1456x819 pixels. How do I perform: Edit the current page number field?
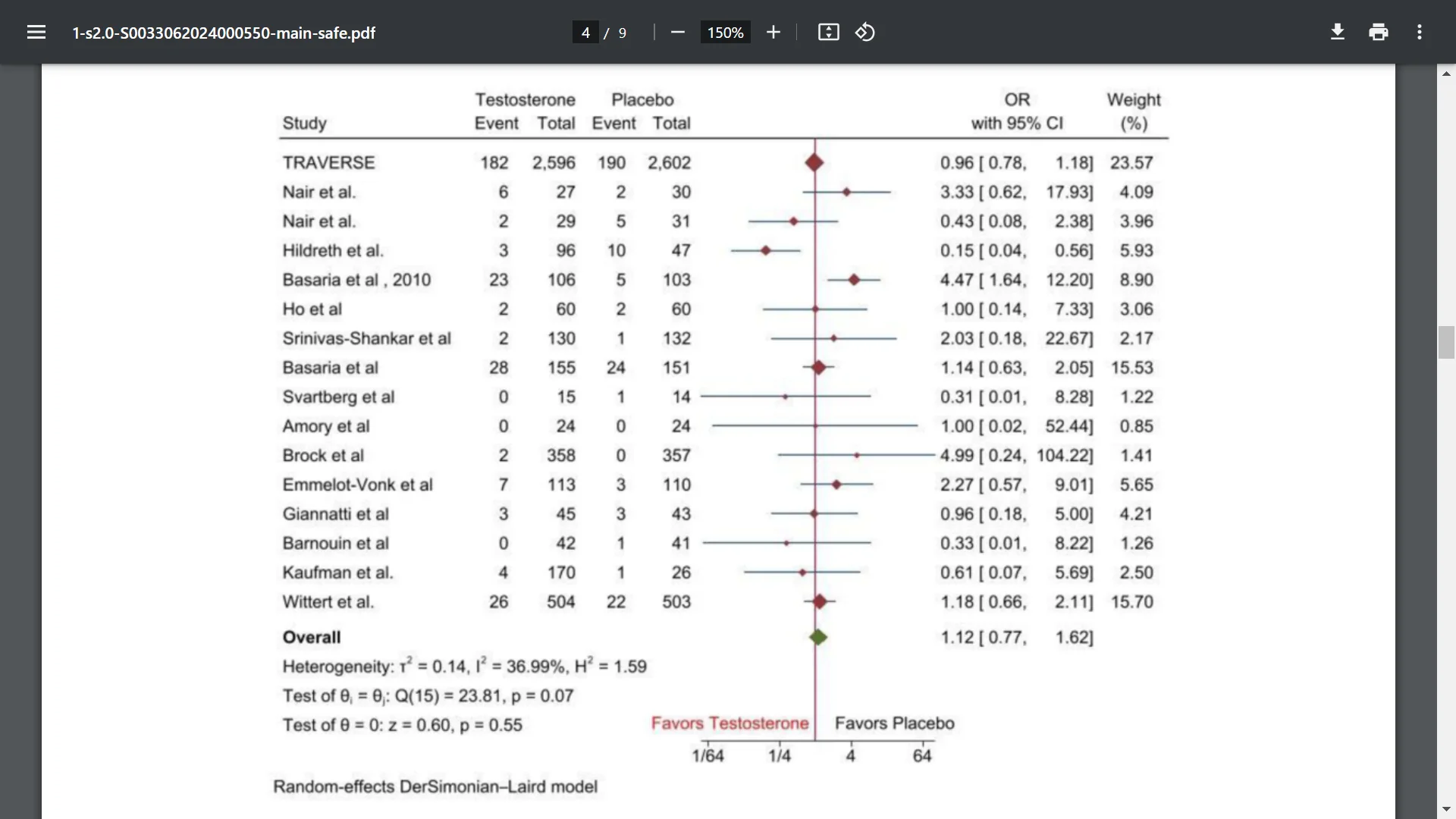click(x=585, y=33)
